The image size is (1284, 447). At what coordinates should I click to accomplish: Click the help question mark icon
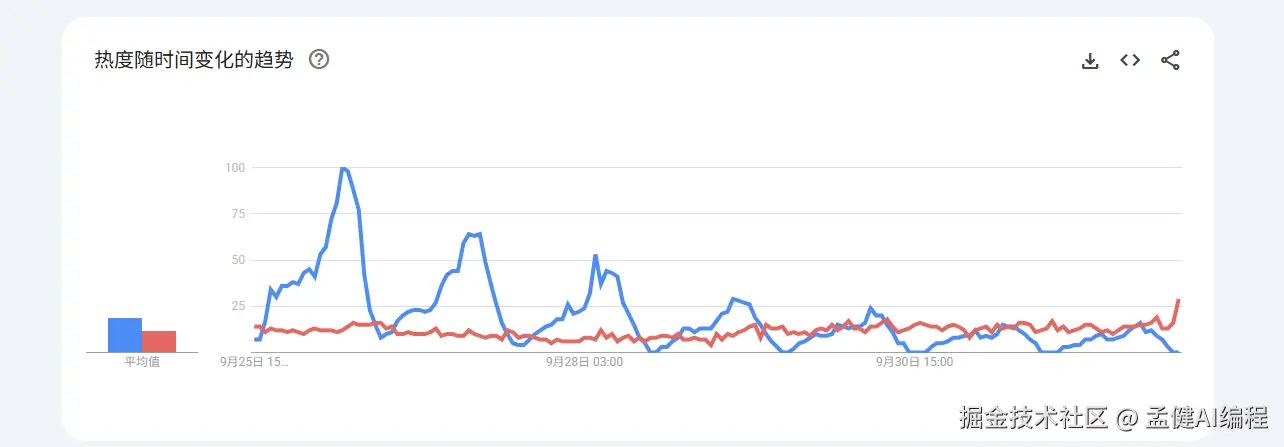point(319,60)
